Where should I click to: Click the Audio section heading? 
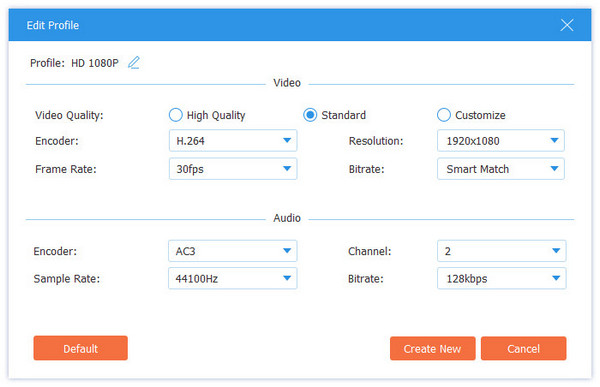coord(287,218)
